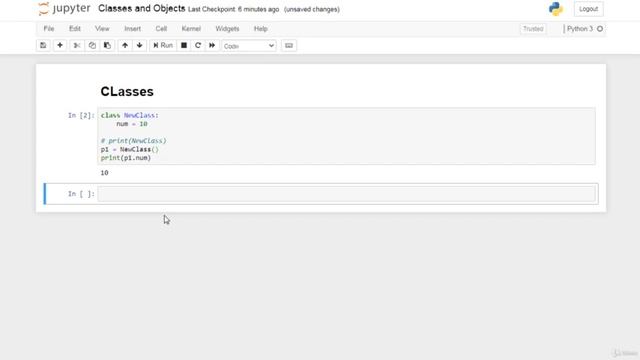
Task: Open the View menu
Action: (x=102, y=29)
